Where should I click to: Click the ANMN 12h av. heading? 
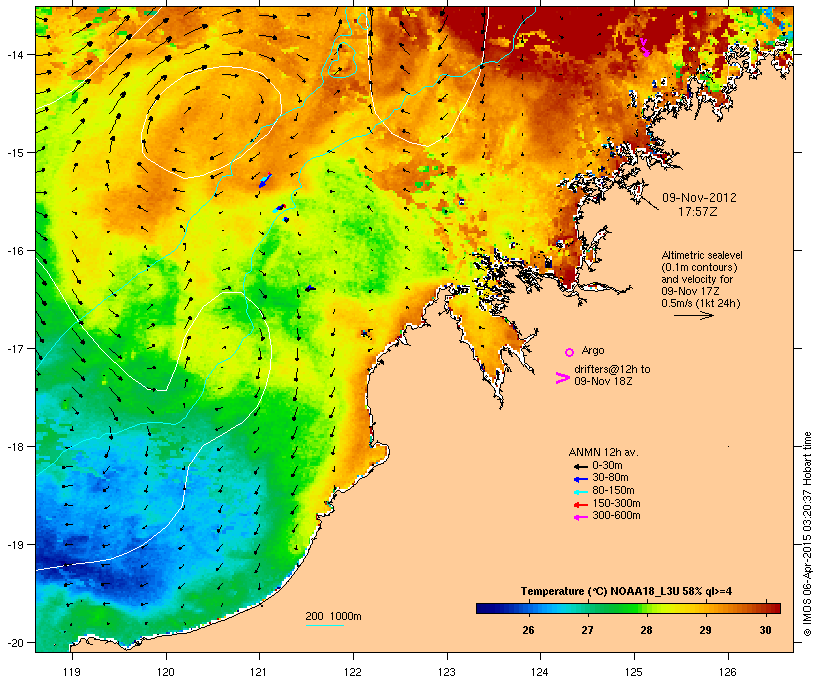[x=603, y=452]
